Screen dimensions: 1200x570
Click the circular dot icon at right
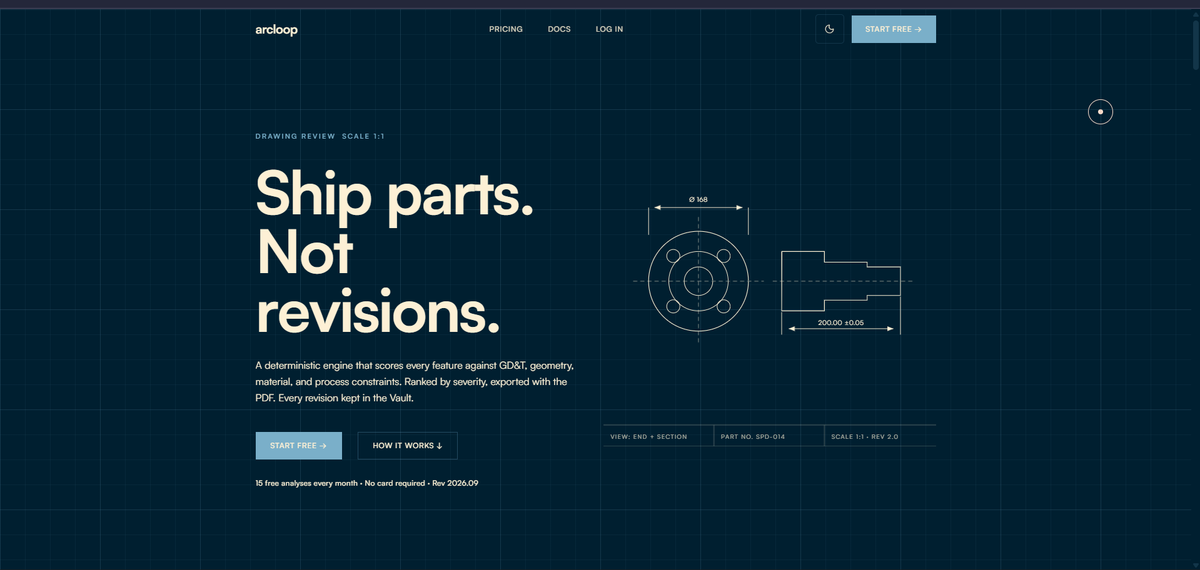1100,112
